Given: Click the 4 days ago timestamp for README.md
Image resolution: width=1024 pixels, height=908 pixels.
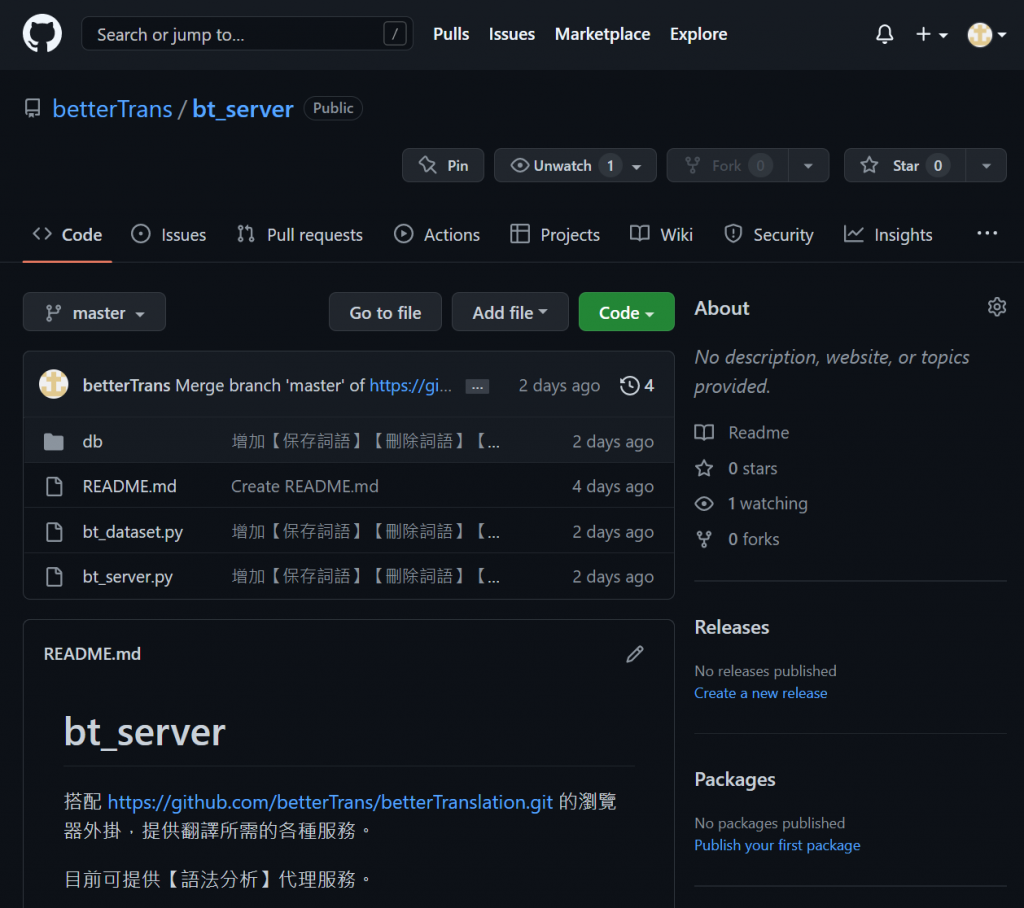Looking at the screenshot, I should pos(613,487).
